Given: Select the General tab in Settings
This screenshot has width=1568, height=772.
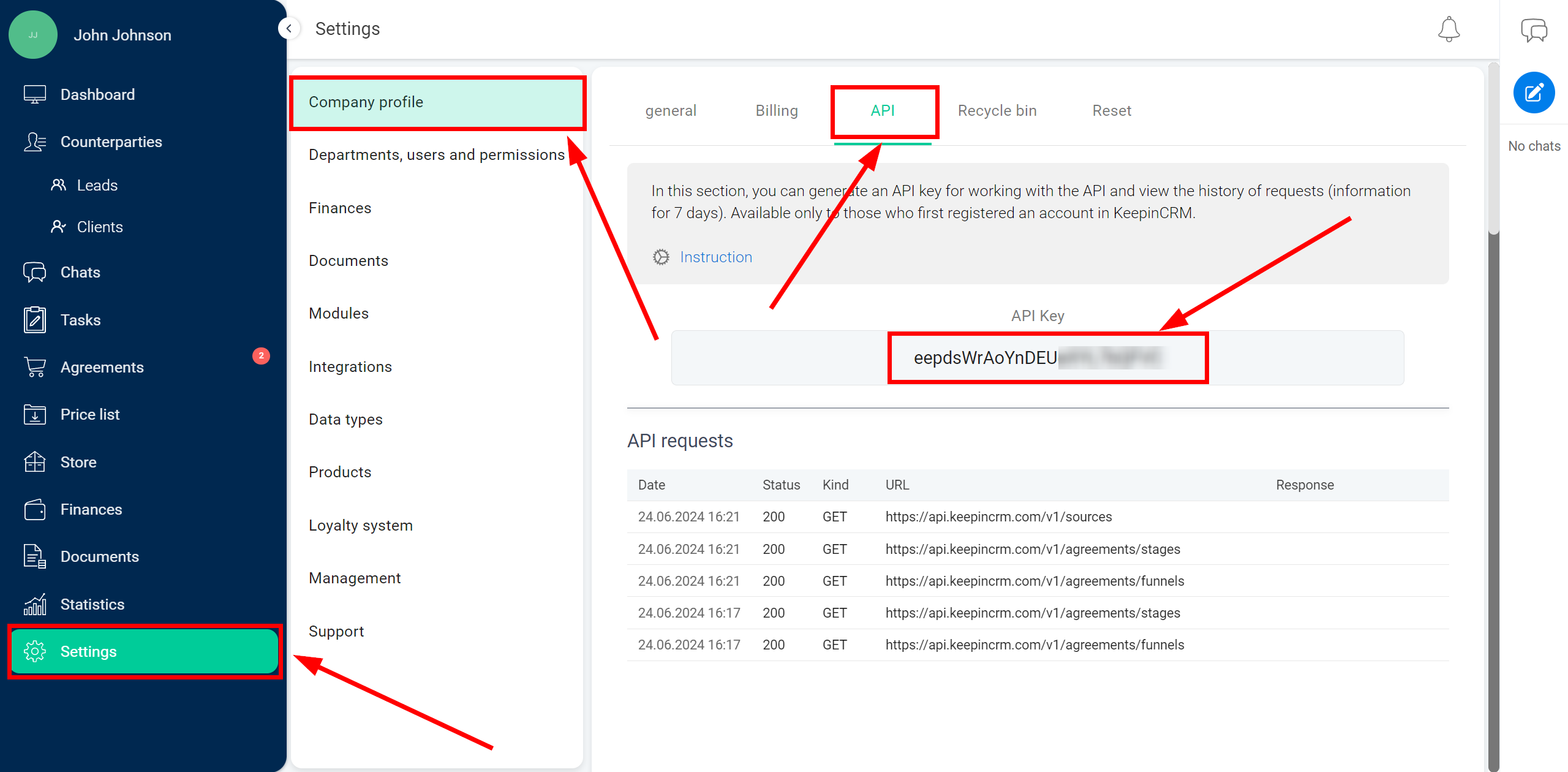Looking at the screenshot, I should click(x=672, y=110).
